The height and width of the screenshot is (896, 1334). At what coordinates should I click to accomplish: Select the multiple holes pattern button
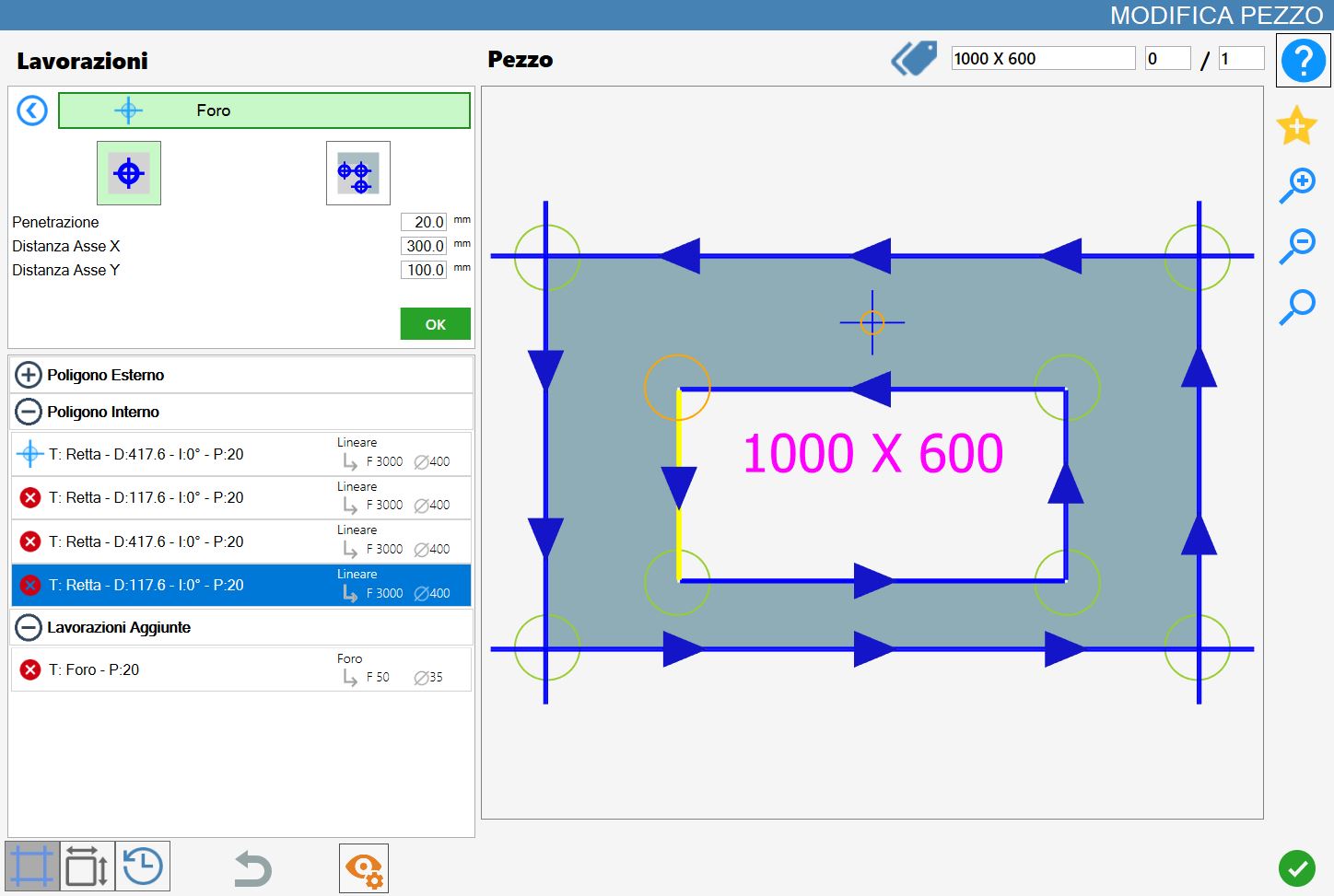pyautogui.click(x=357, y=173)
